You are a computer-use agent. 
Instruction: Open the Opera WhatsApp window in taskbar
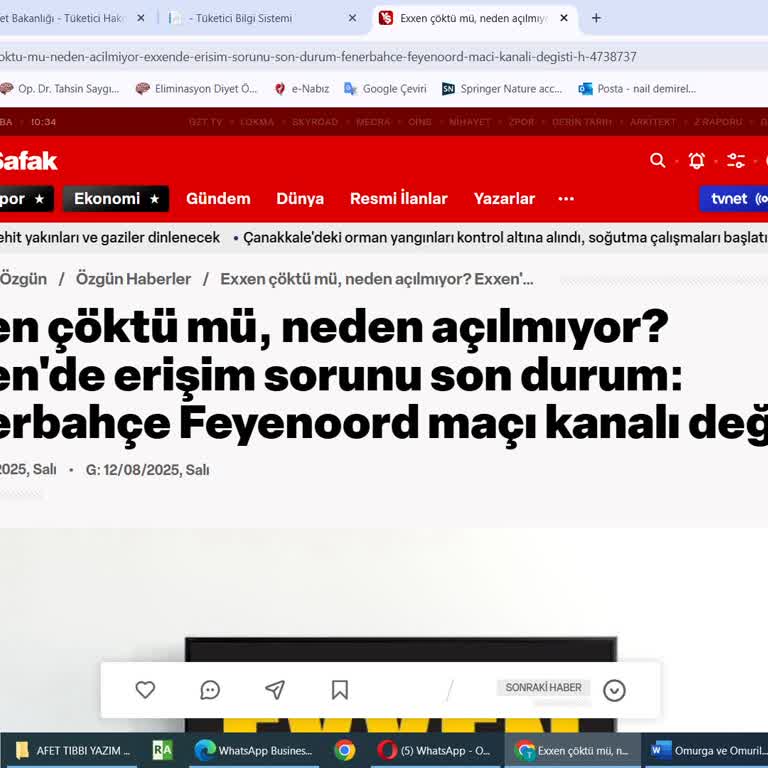[x=436, y=750]
